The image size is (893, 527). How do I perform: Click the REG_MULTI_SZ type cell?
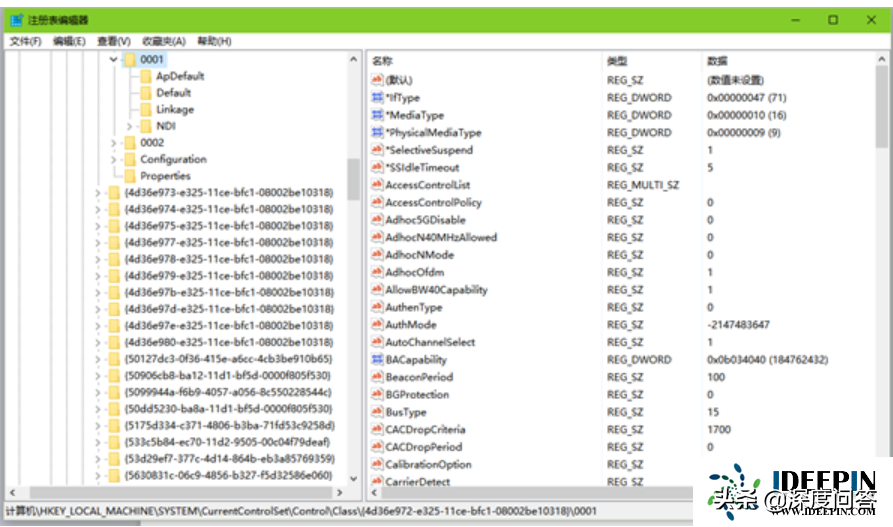[x=642, y=185]
